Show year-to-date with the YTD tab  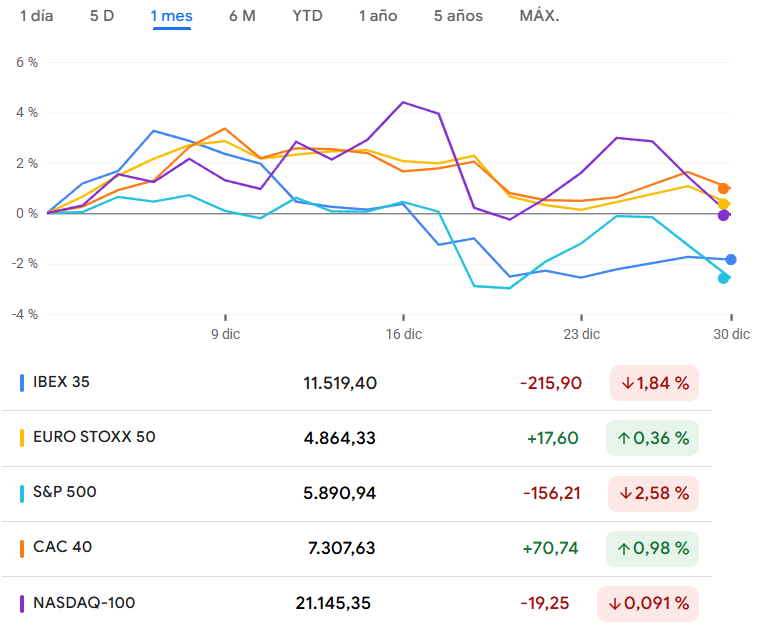coord(308,16)
